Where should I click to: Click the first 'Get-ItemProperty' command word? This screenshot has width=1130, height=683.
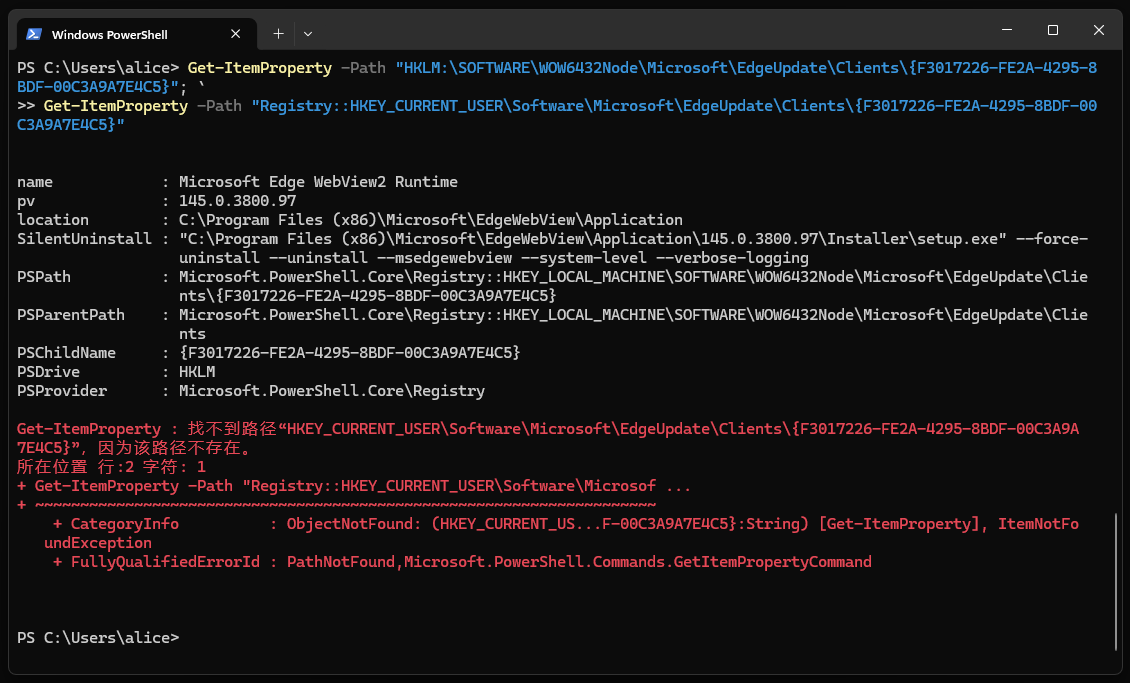259,68
